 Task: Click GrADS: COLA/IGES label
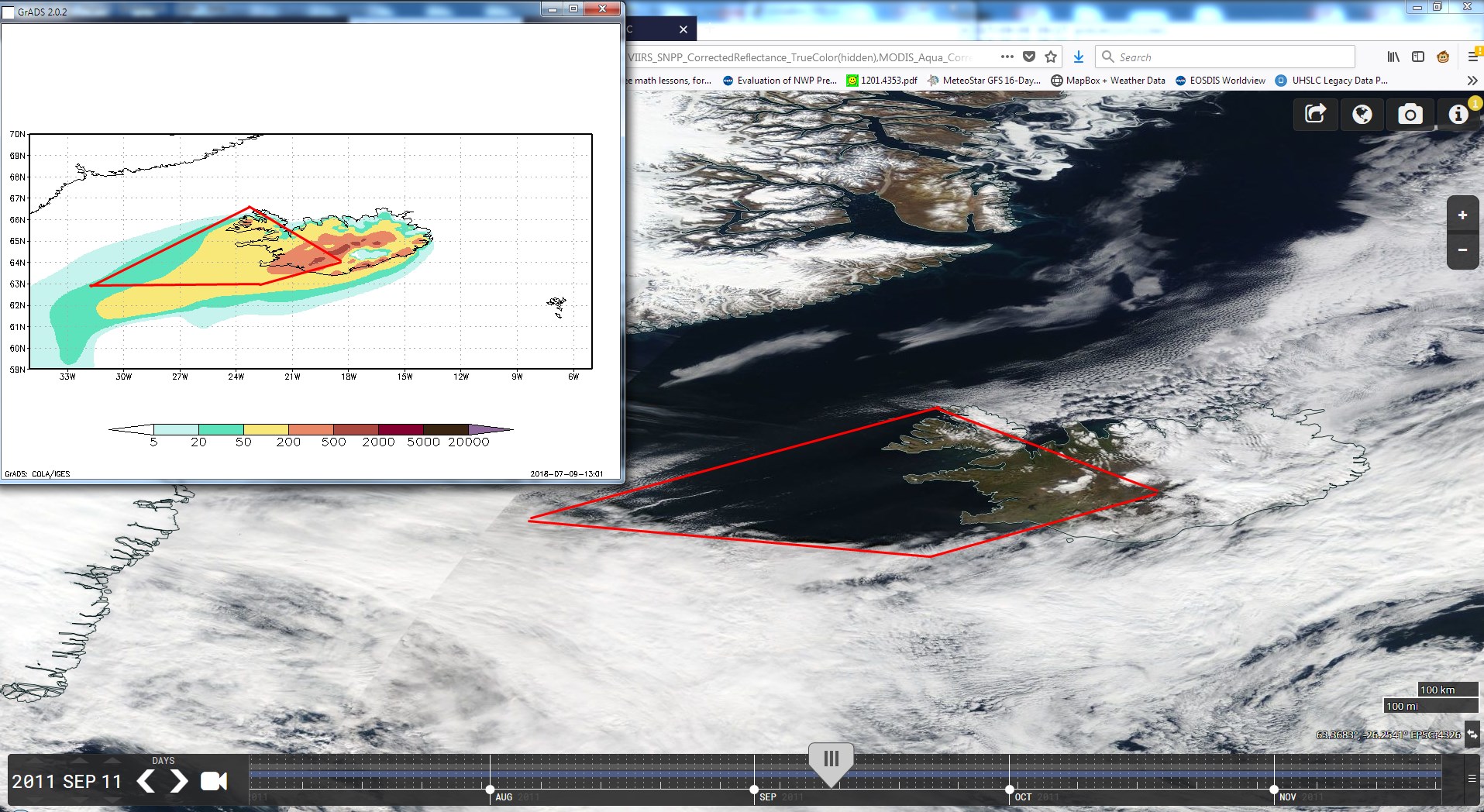tap(37, 473)
